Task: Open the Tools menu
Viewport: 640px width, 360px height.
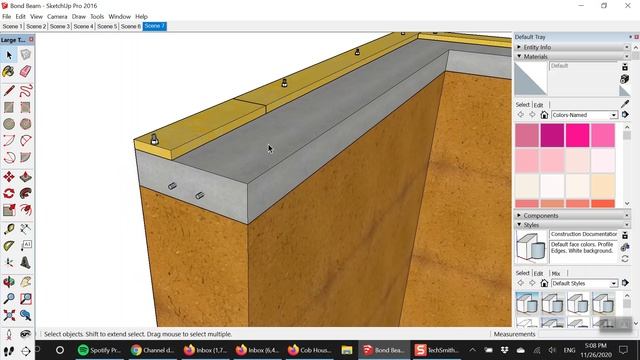Action: pos(97,17)
